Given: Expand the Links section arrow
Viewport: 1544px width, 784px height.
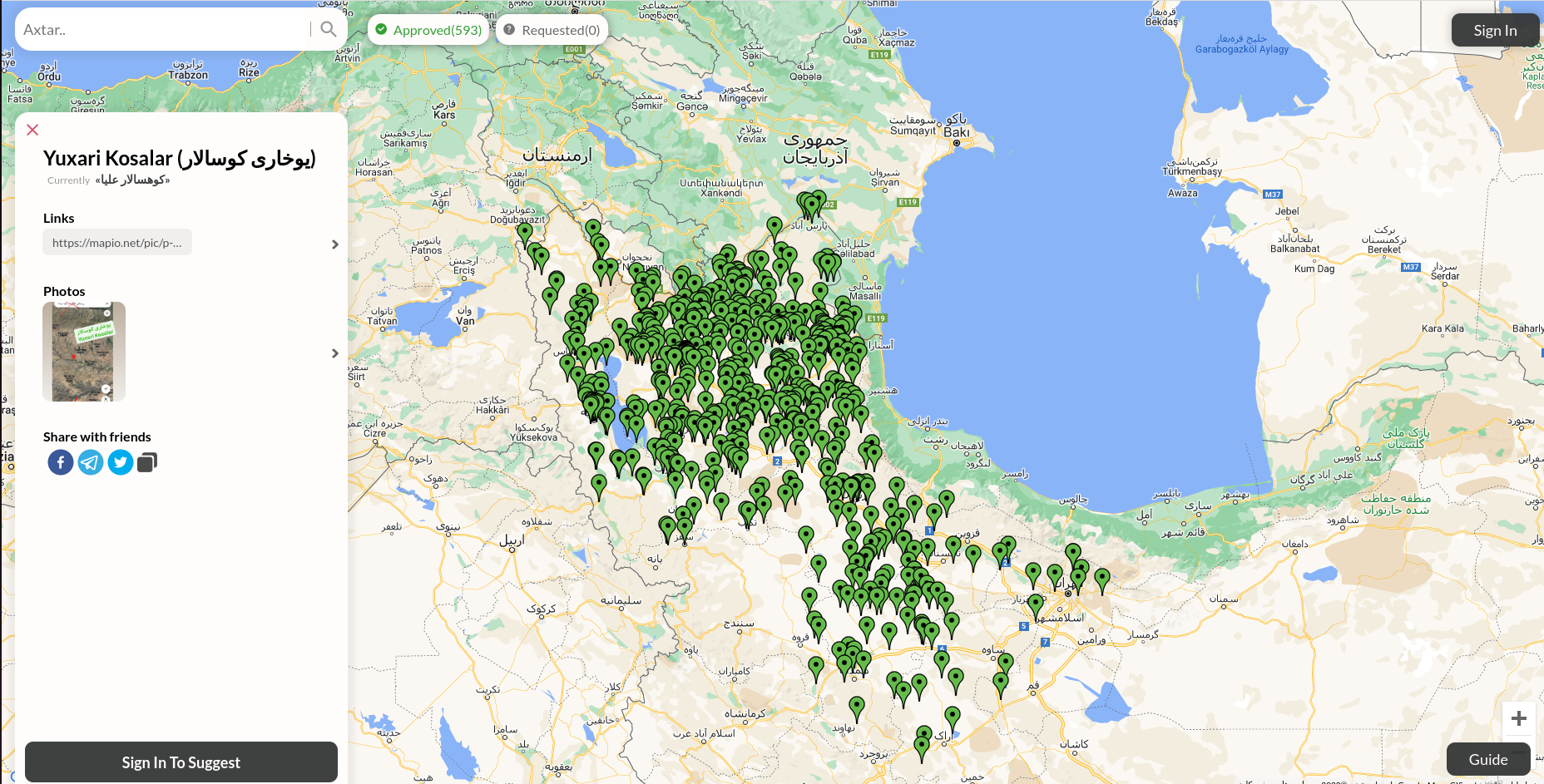Looking at the screenshot, I should [x=334, y=244].
